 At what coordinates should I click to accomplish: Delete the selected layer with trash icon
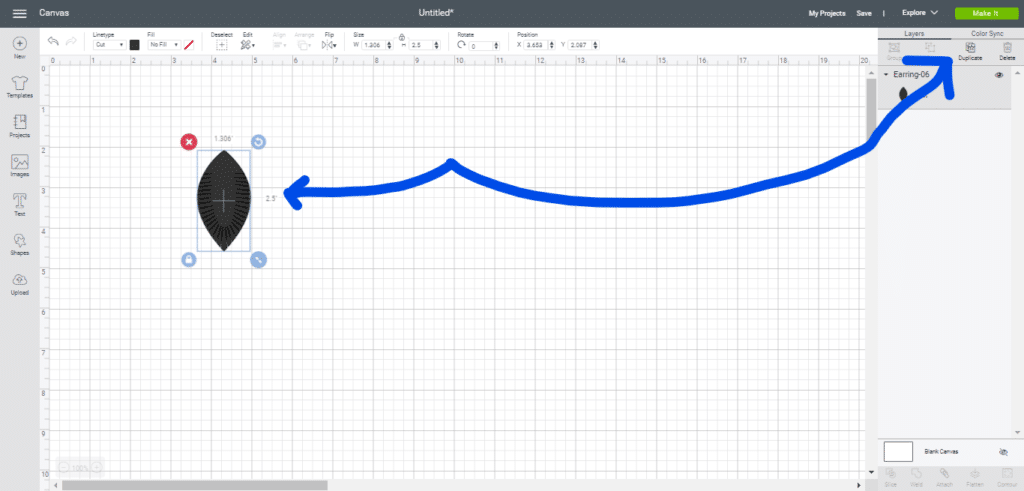(1007, 50)
